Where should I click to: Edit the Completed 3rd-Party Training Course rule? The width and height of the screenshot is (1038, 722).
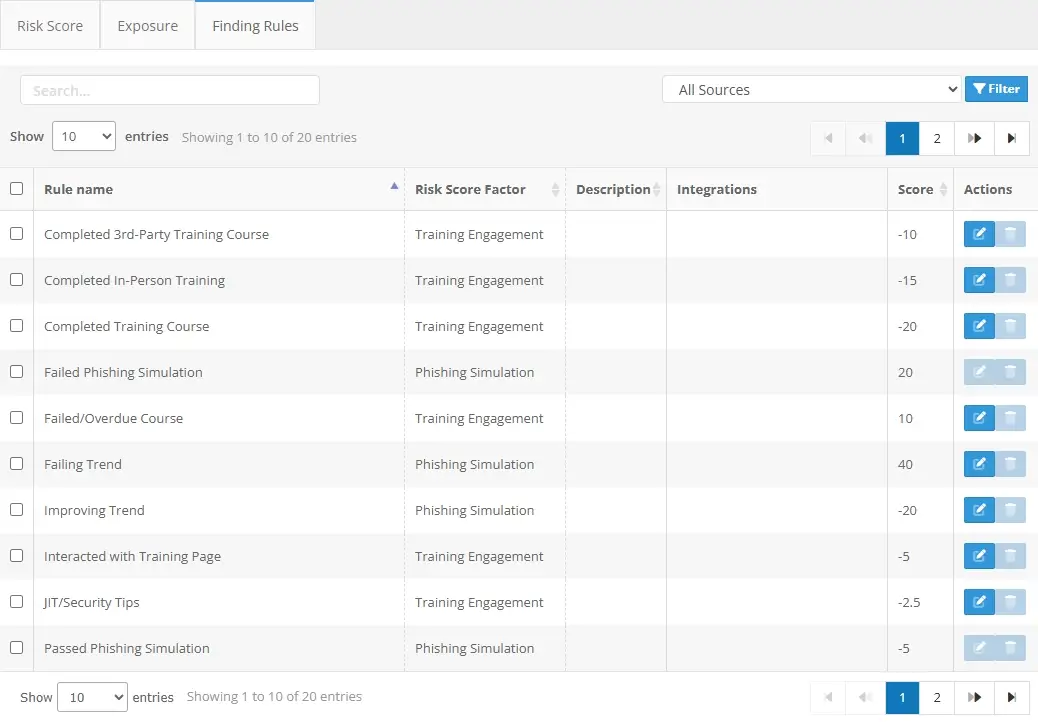click(x=978, y=235)
